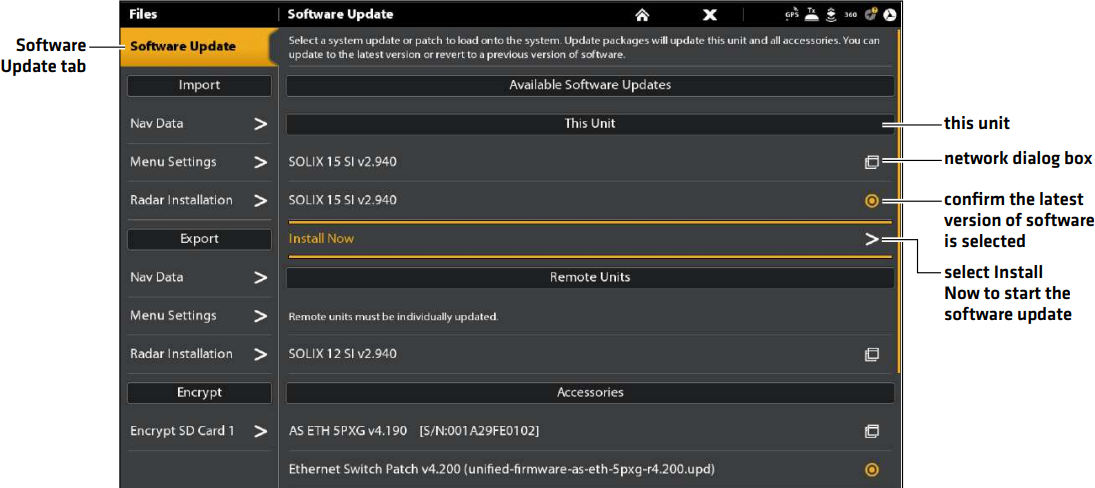Select Install Now to start the update
This screenshot has height=488, width=1095.
590,239
